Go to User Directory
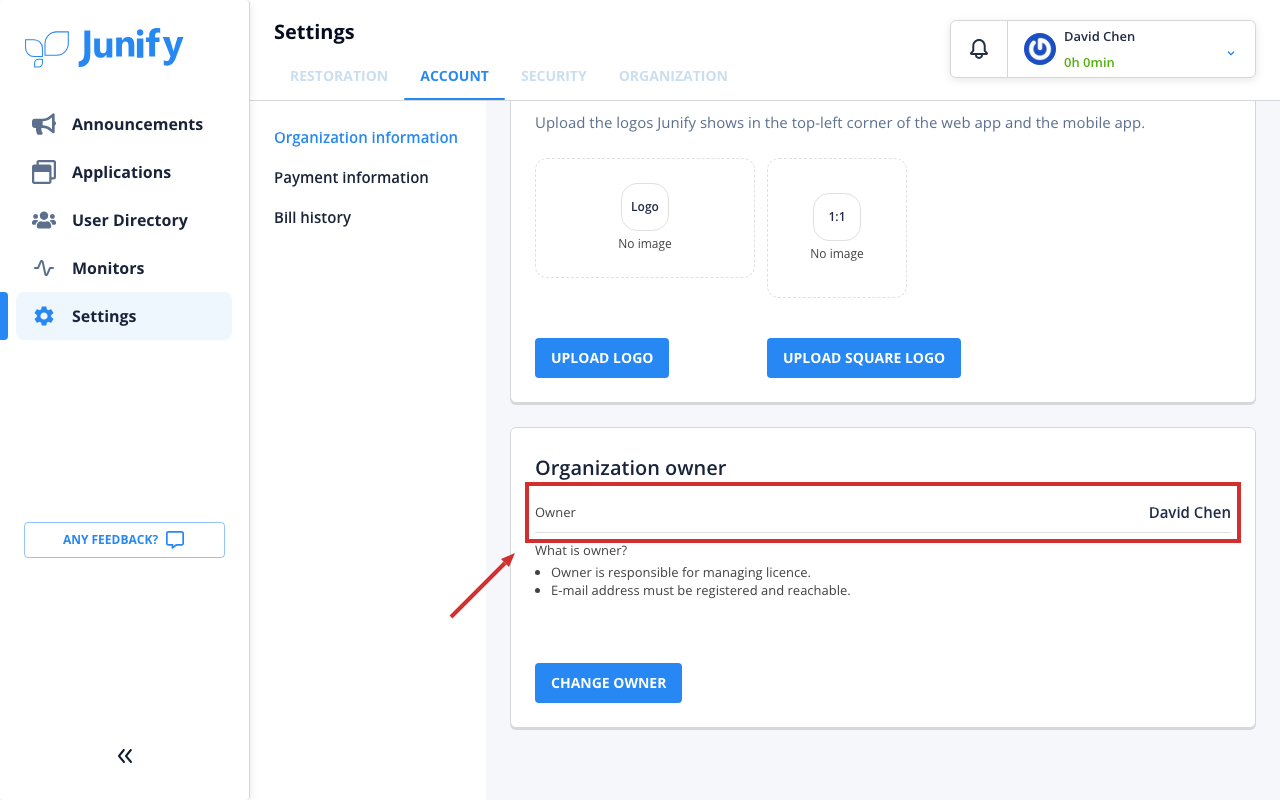This screenshot has height=800, width=1280. [124, 220]
